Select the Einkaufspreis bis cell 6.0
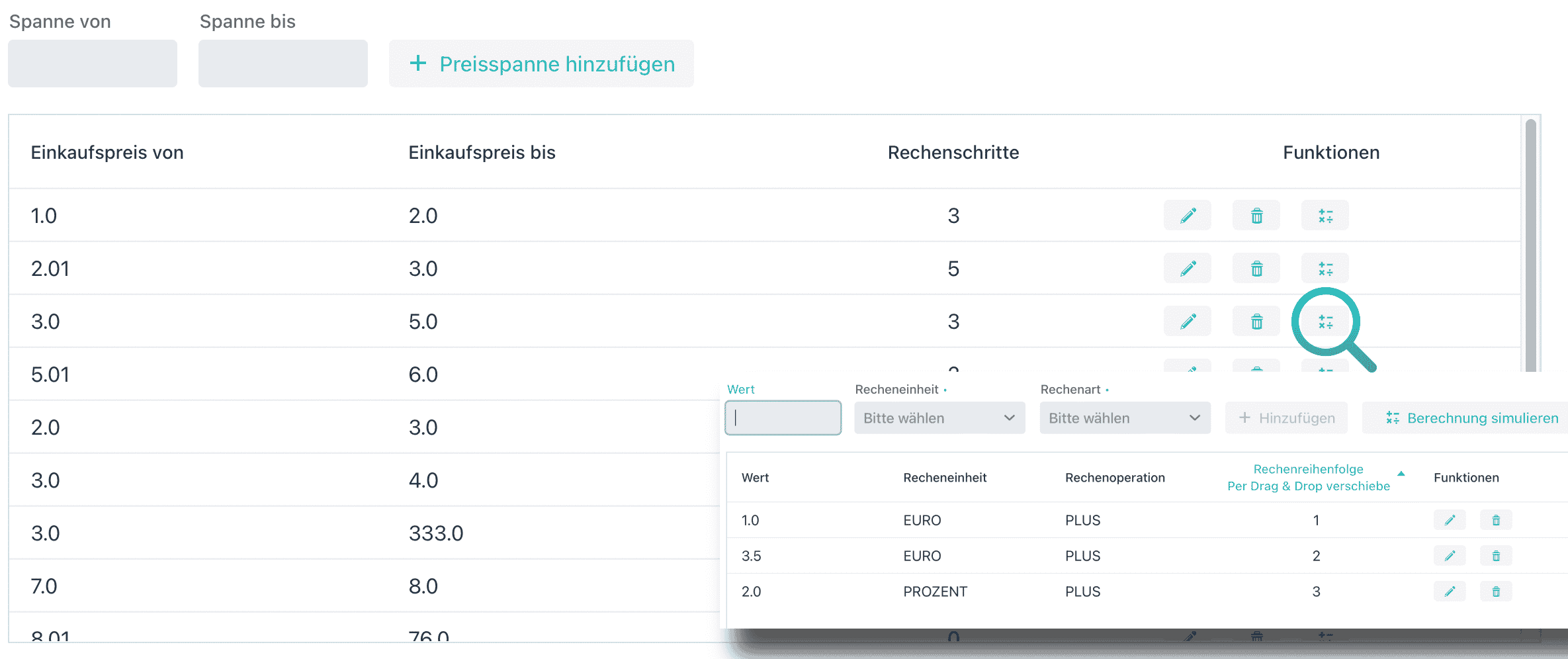The height and width of the screenshot is (659, 1568). coord(423,374)
